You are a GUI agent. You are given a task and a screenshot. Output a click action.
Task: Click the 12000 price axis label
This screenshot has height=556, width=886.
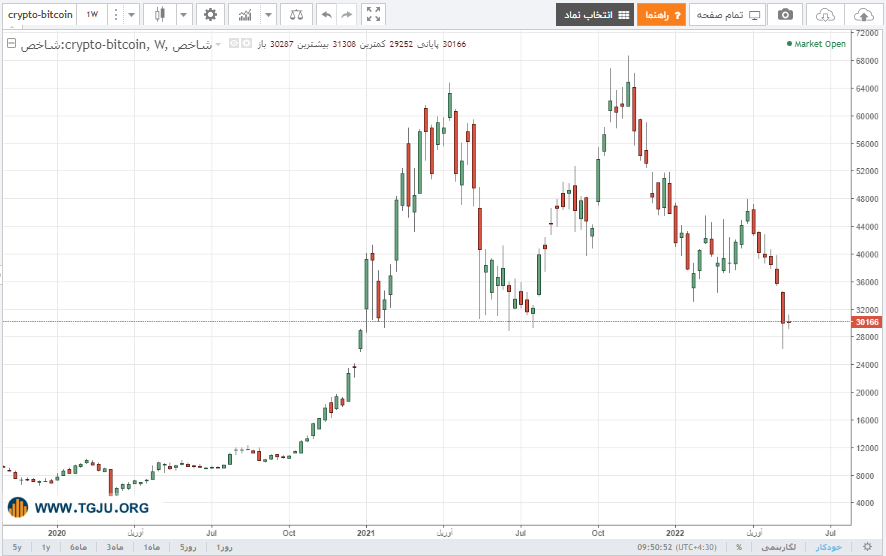coord(867,448)
